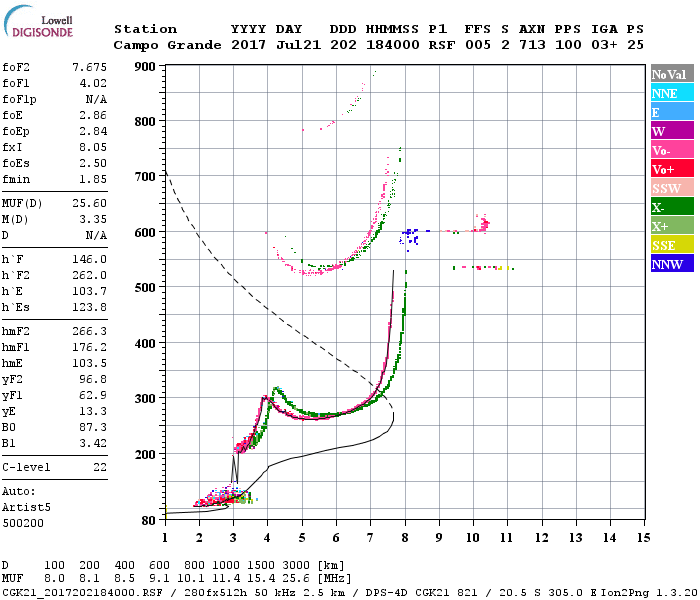This screenshot has width=700, height=600.
Task: Click the date Jul21 in the header
Action: tap(298, 45)
